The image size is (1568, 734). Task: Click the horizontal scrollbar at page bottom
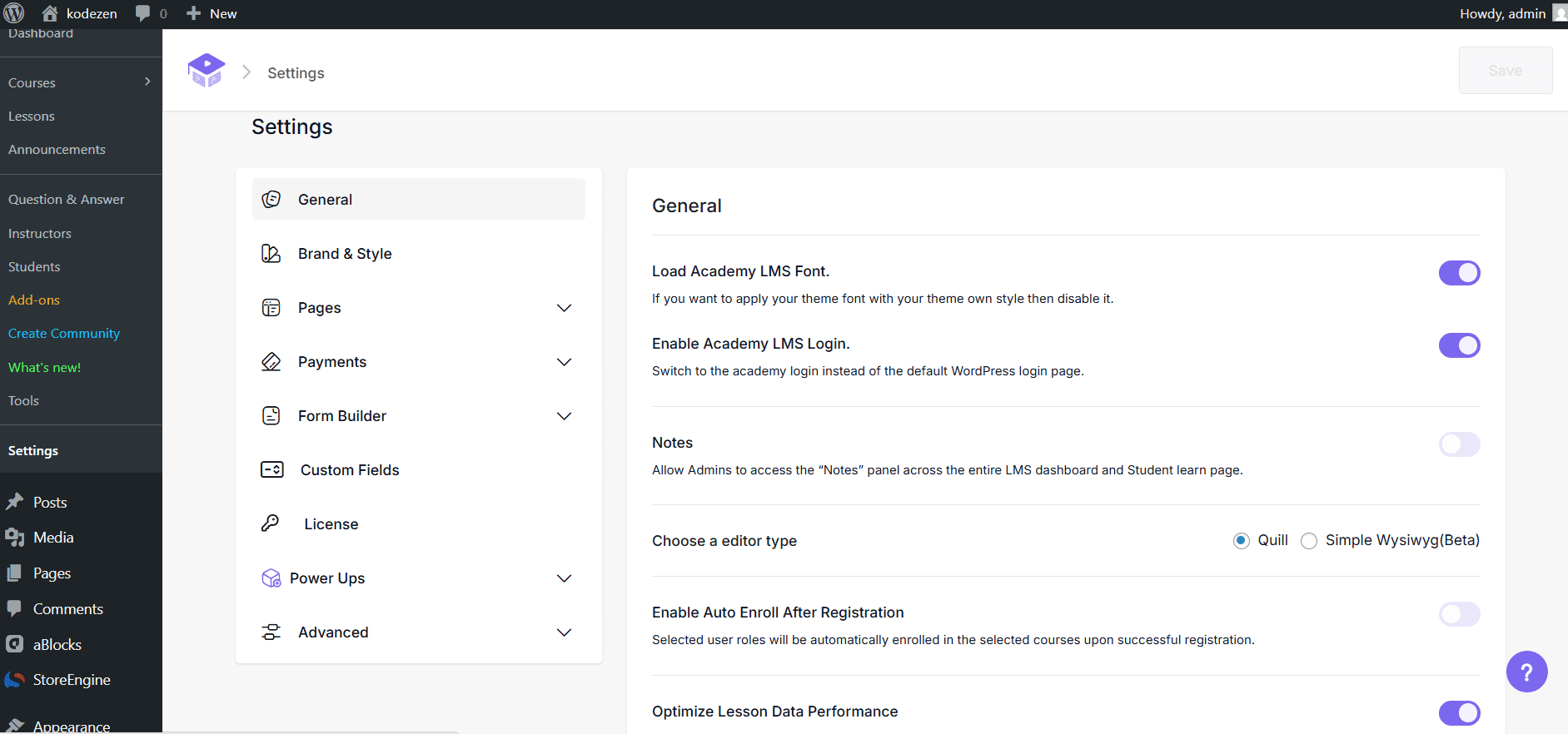[x=311, y=732]
